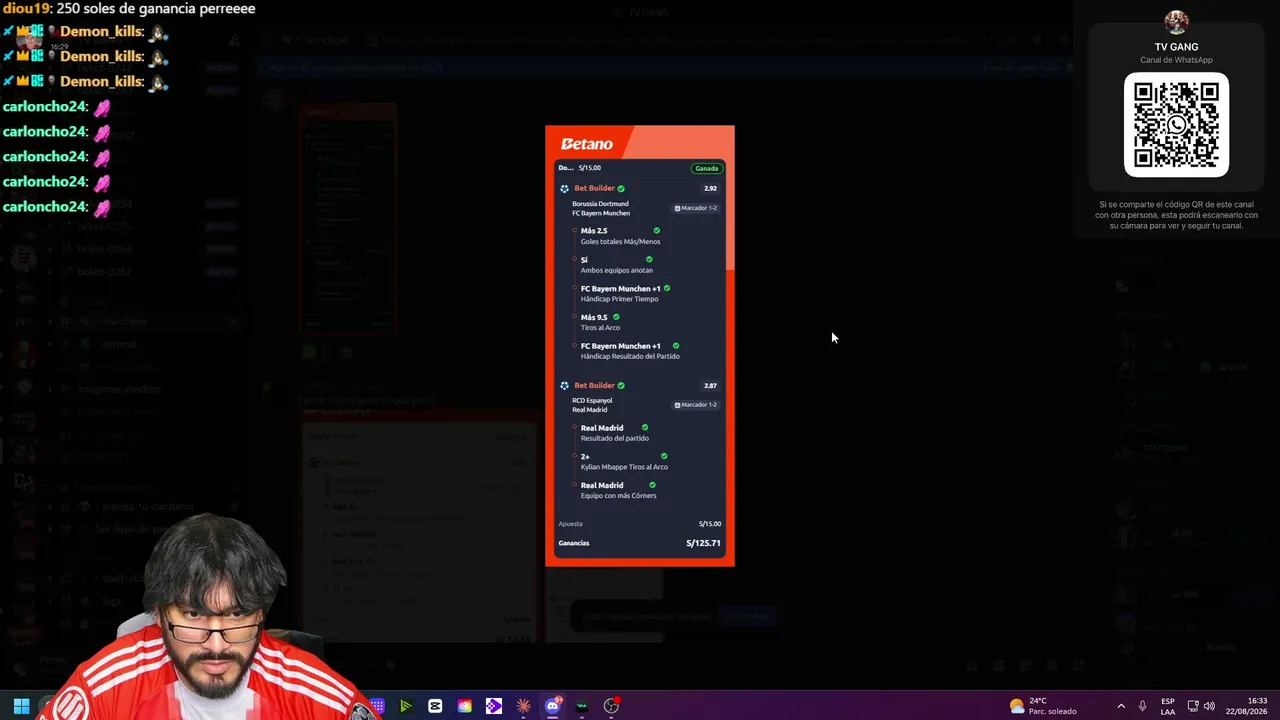Open the ESP LAA keyboard language switcher

(x=1168, y=706)
